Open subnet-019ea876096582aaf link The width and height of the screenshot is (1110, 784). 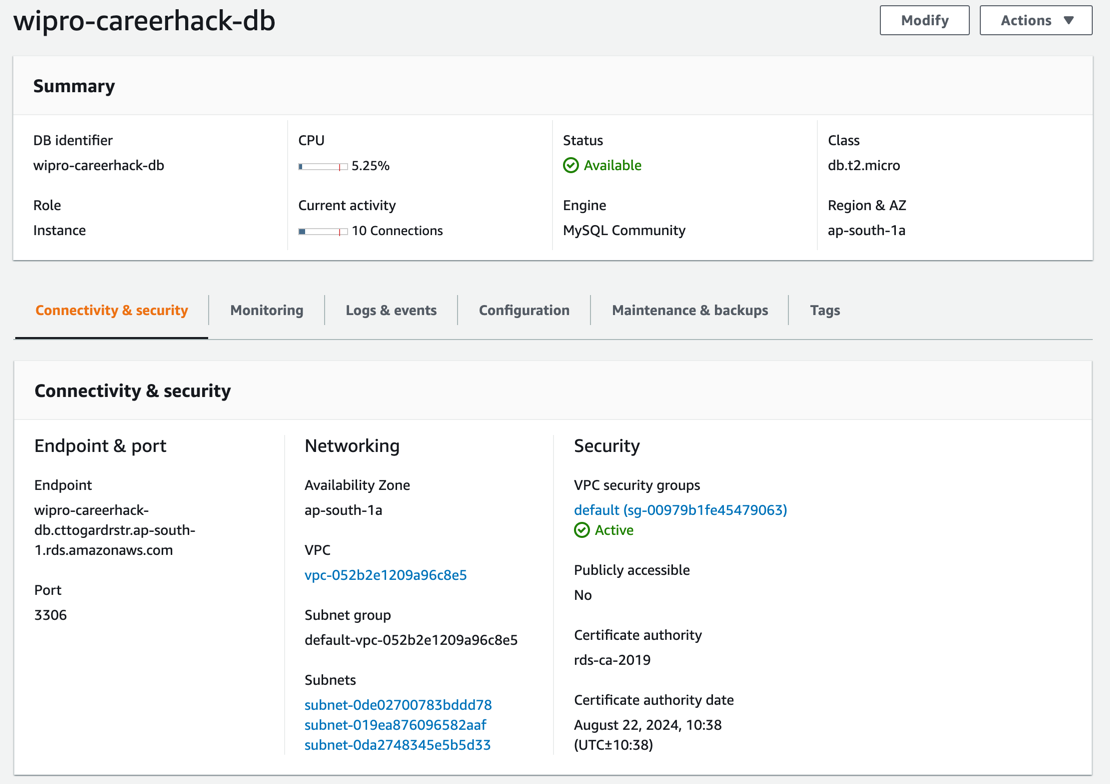click(395, 725)
